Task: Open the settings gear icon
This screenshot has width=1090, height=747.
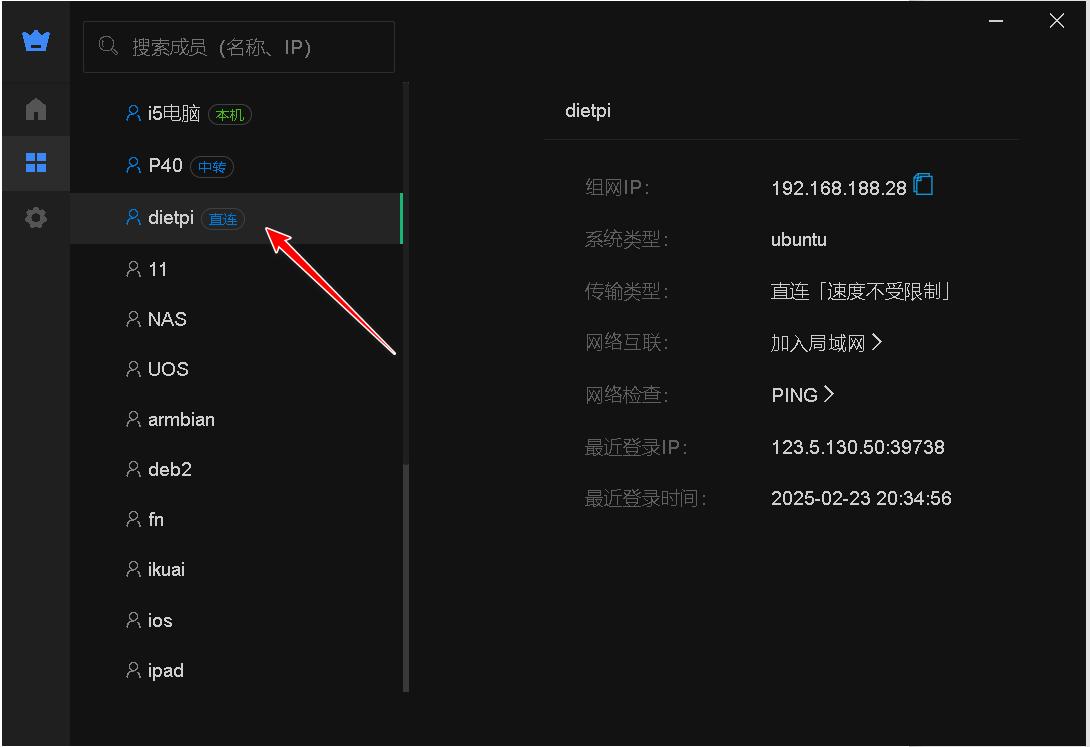Action: [x=35, y=217]
